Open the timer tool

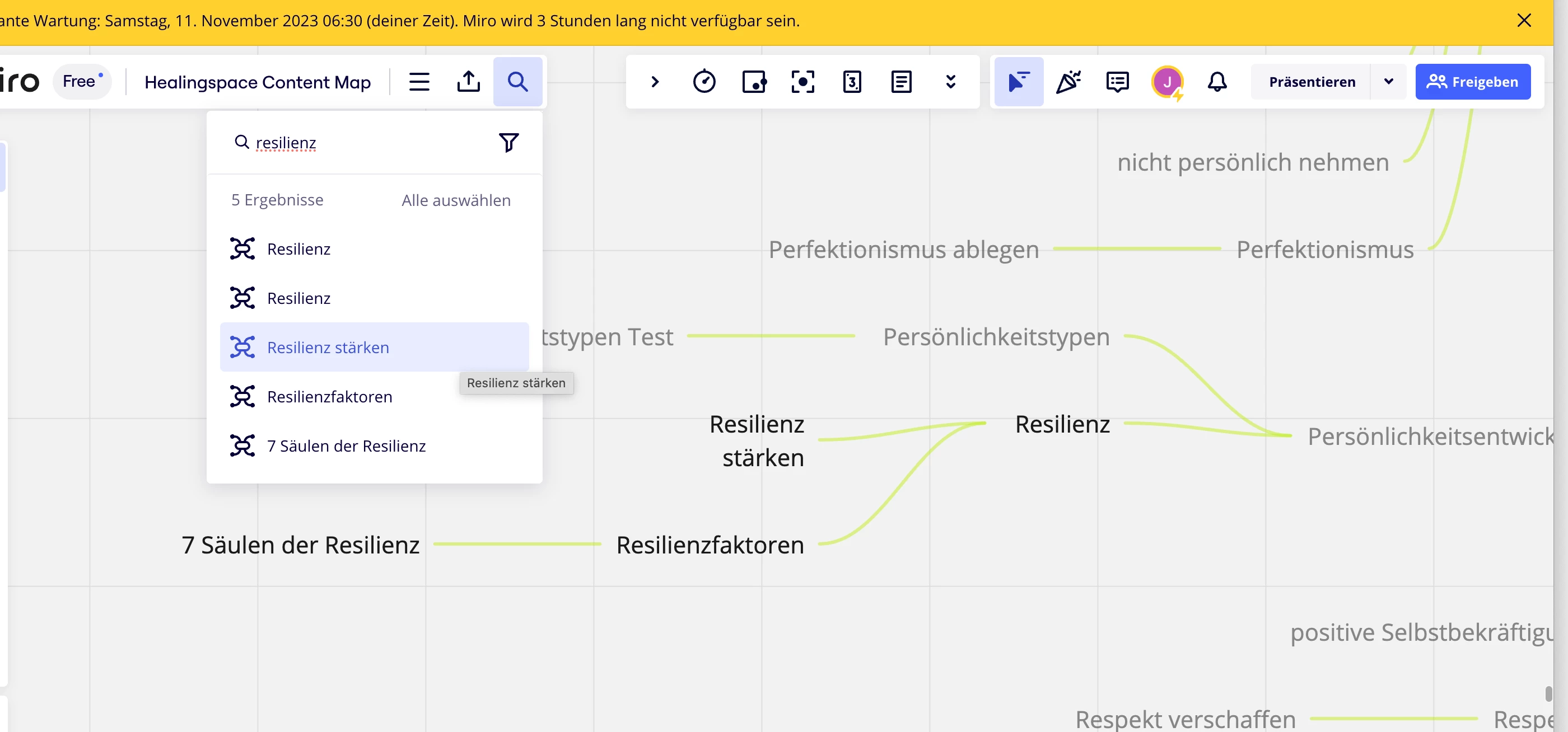coord(704,82)
